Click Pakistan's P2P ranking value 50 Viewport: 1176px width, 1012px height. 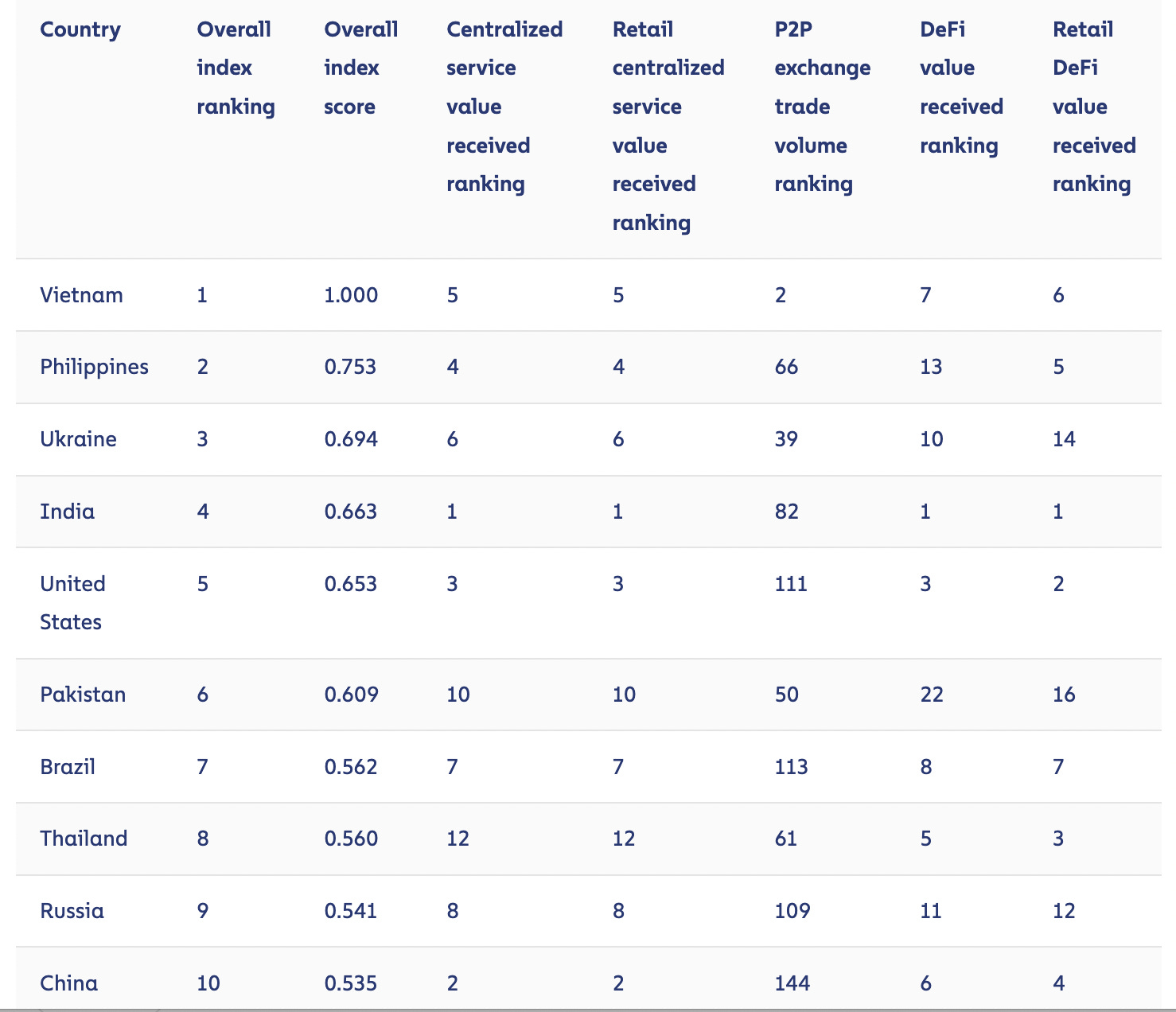[x=786, y=695]
